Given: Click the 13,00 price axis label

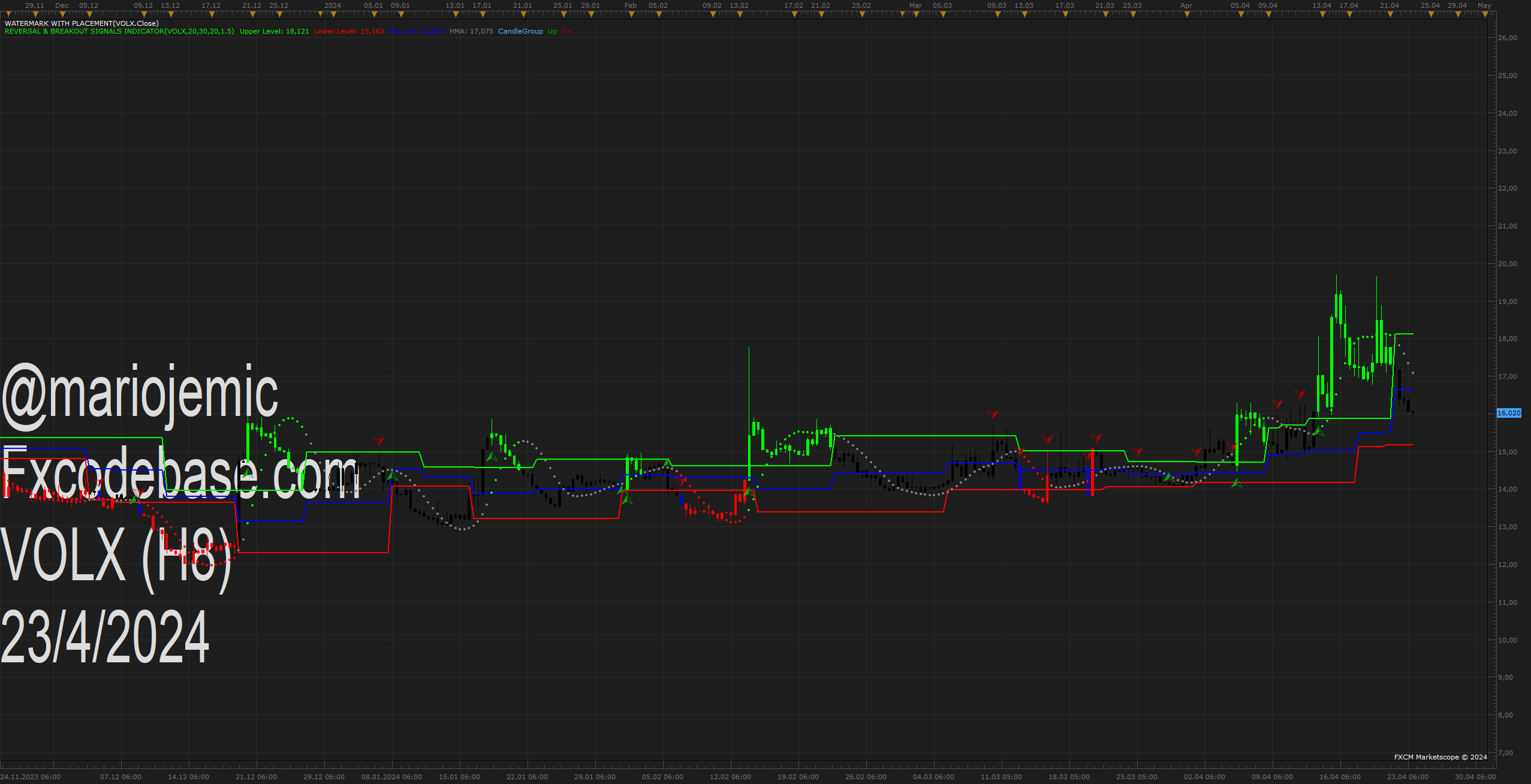Looking at the screenshot, I should pyautogui.click(x=1508, y=527).
